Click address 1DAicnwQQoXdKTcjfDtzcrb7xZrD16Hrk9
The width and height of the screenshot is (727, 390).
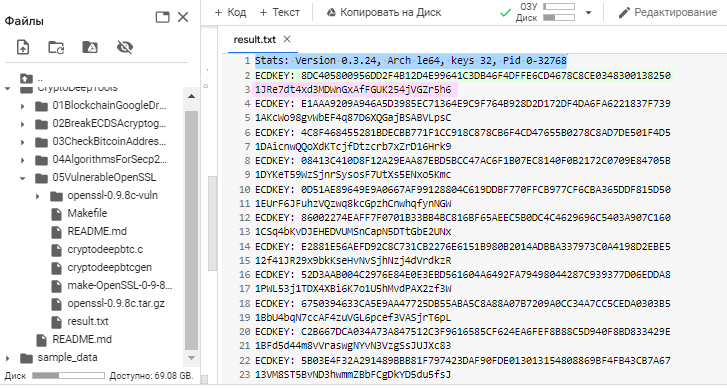click(353, 147)
